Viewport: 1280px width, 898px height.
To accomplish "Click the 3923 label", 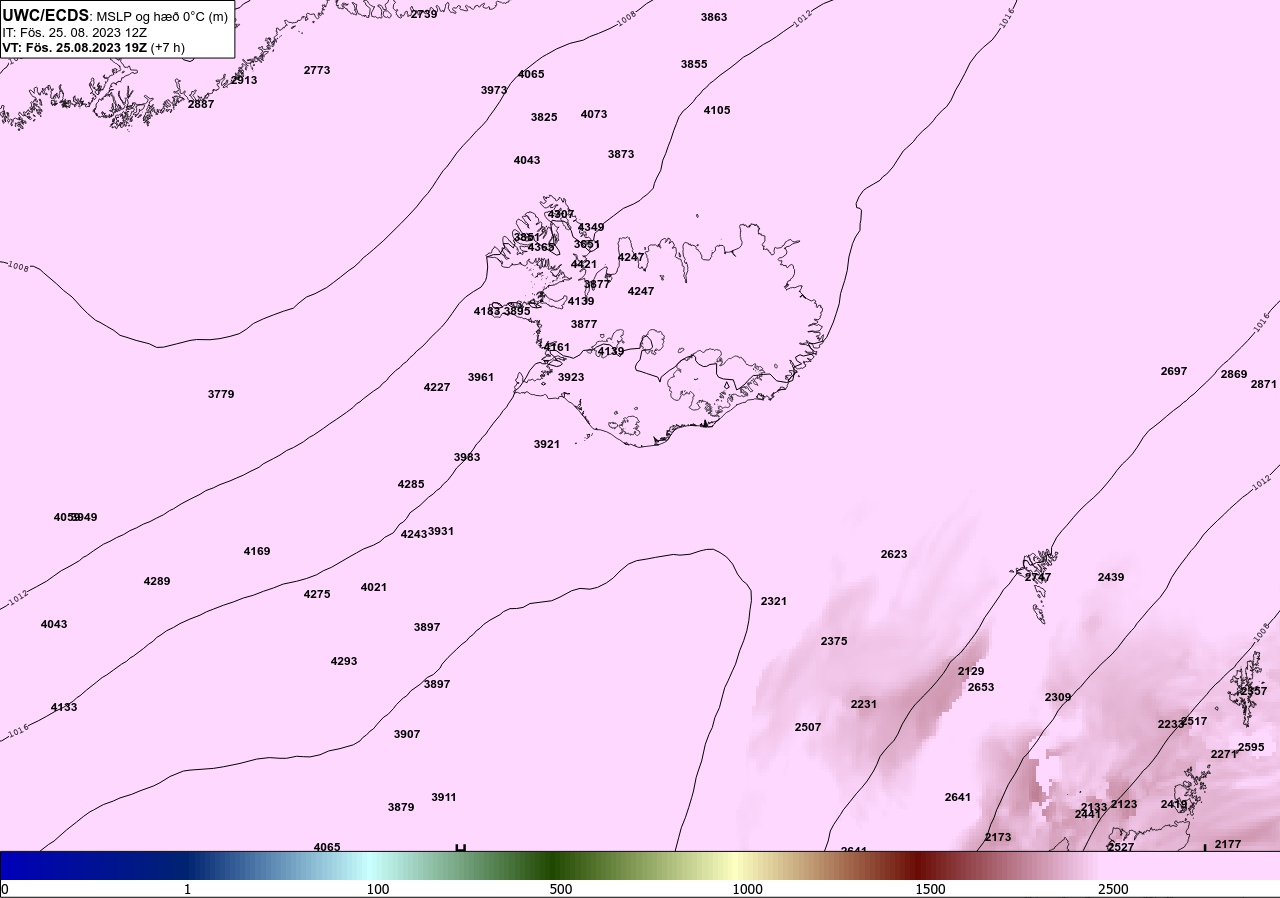I will tap(571, 377).
